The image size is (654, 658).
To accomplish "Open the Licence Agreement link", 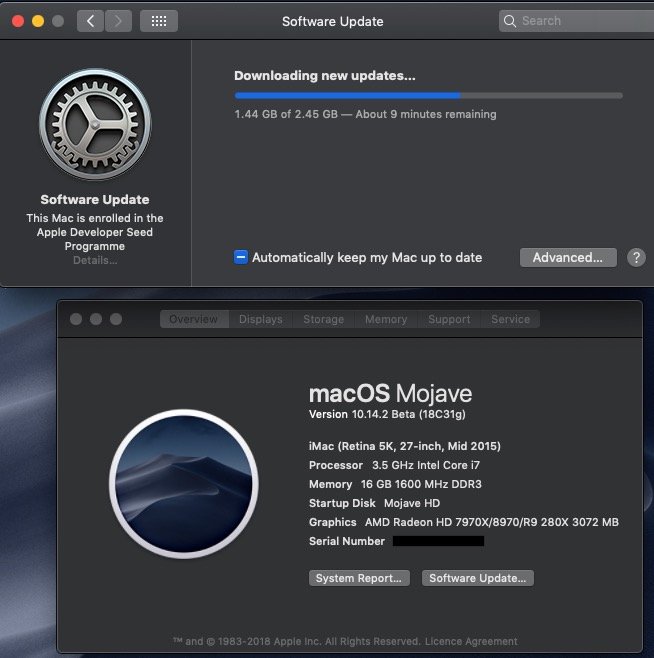I will (x=471, y=641).
